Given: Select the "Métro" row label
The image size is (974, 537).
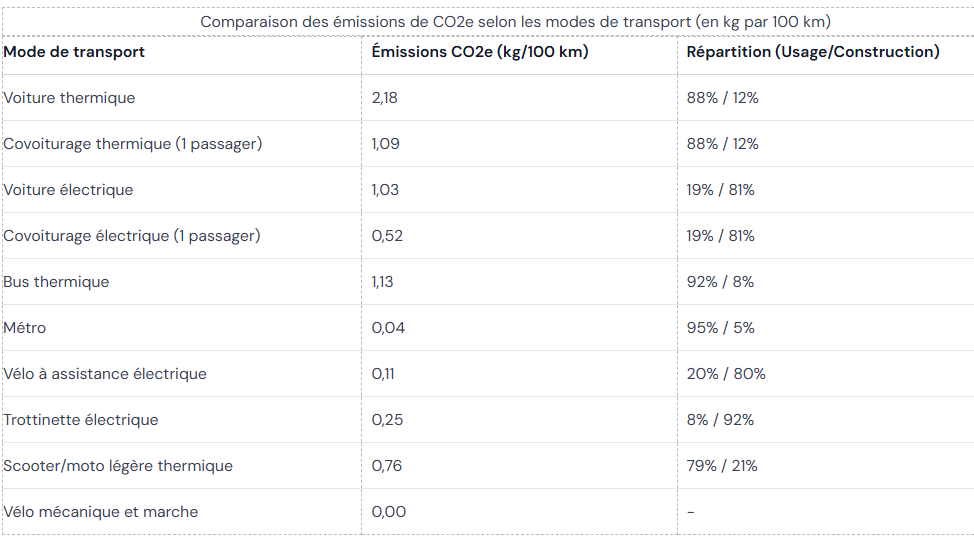Looking at the screenshot, I should (x=25, y=328).
